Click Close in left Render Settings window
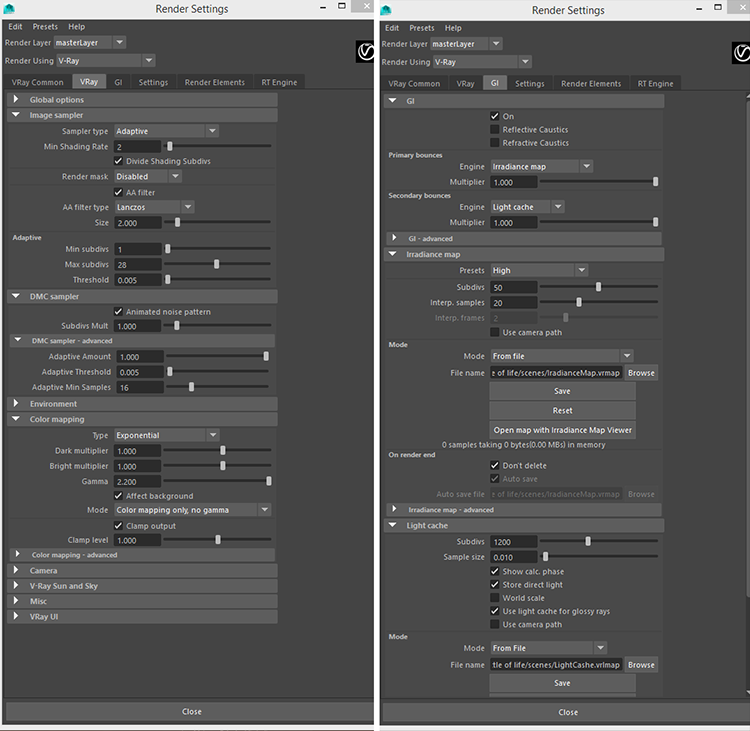750x731 pixels. 190,711
